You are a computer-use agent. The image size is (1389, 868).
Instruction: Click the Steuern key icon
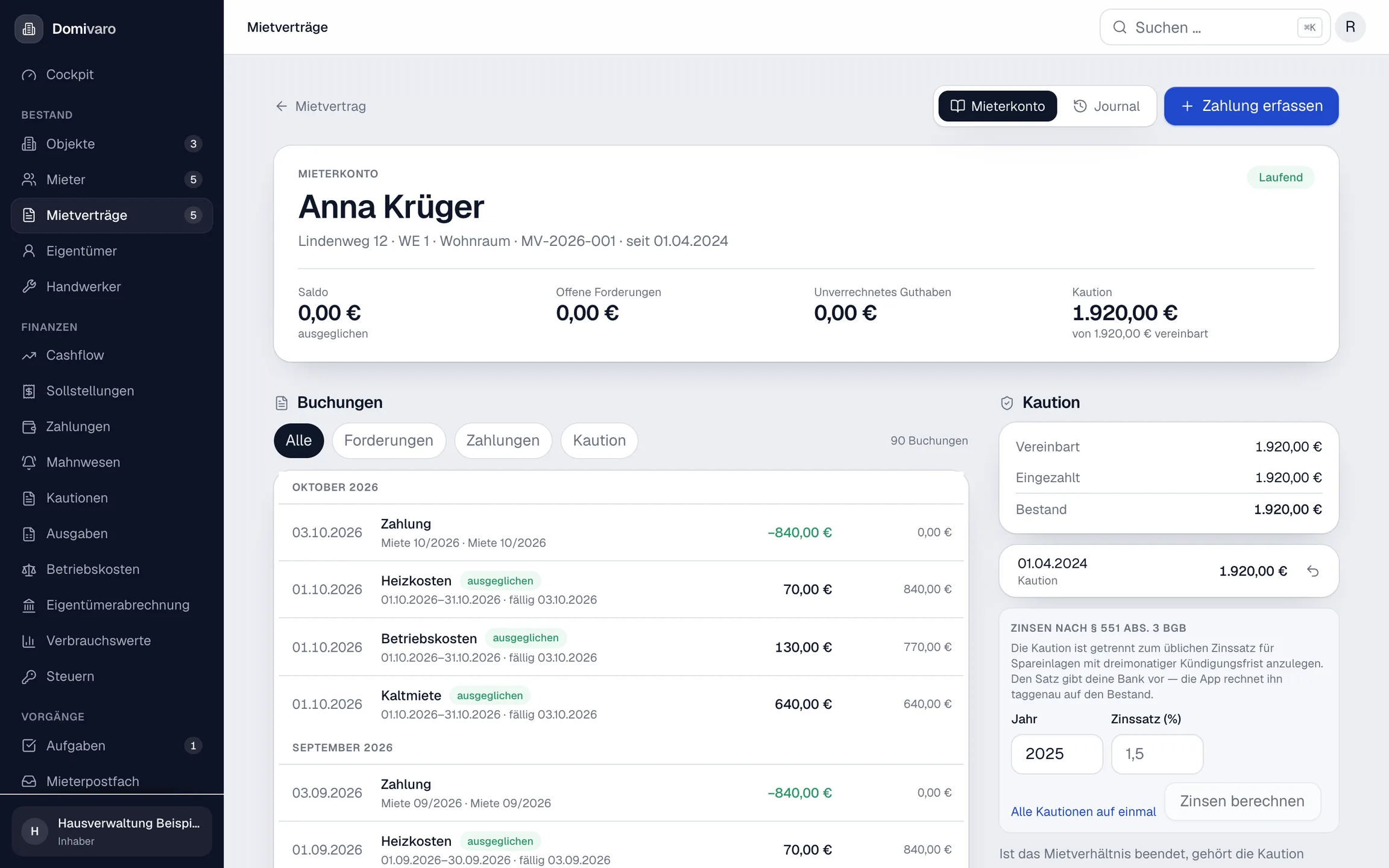(x=29, y=676)
